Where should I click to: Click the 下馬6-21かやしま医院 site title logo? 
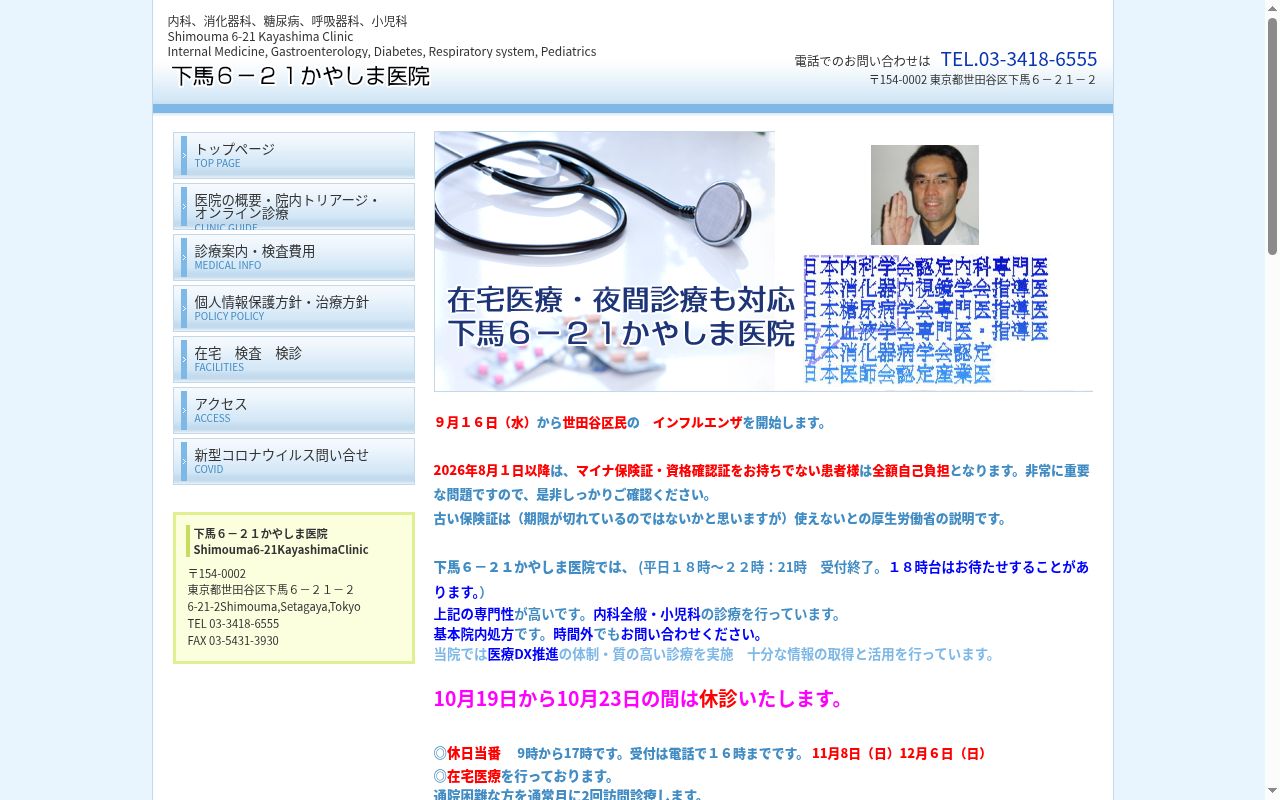301,76
